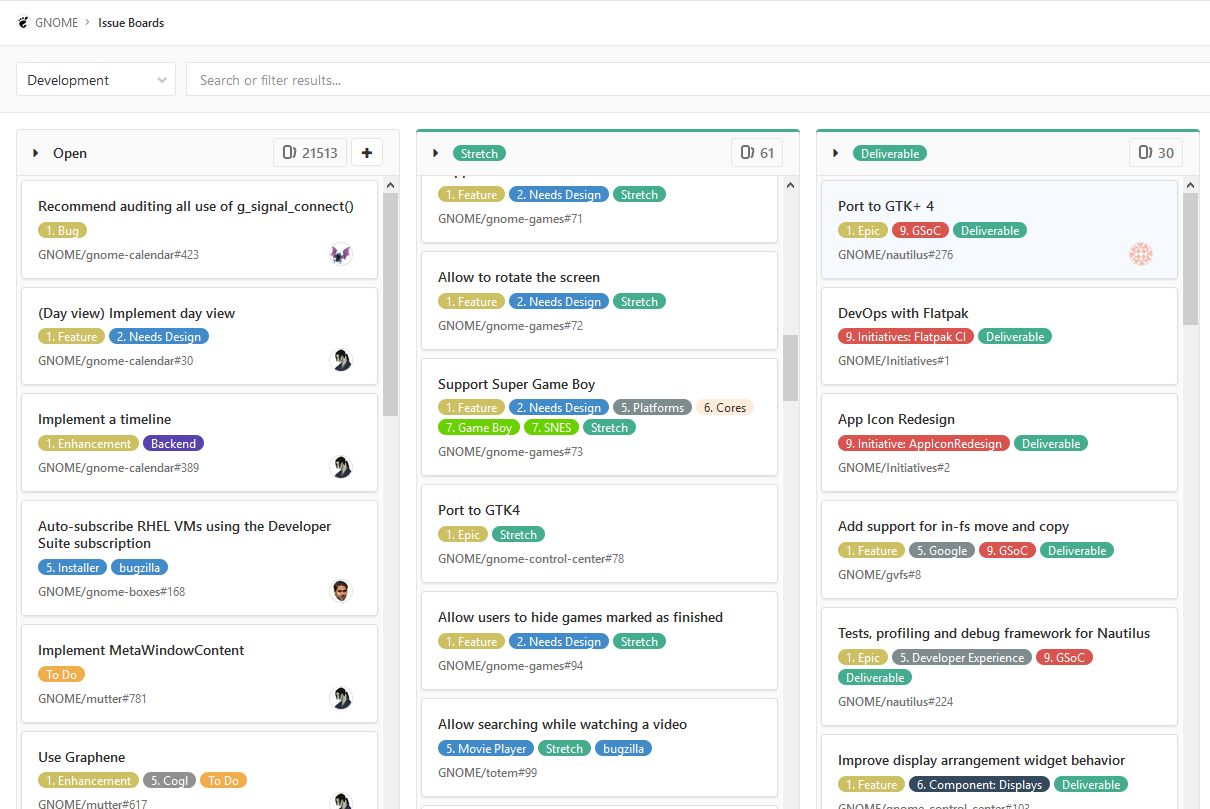Screen dimensions: 1210x809
Task: Collapse the Open list
Action: click(x=36, y=153)
